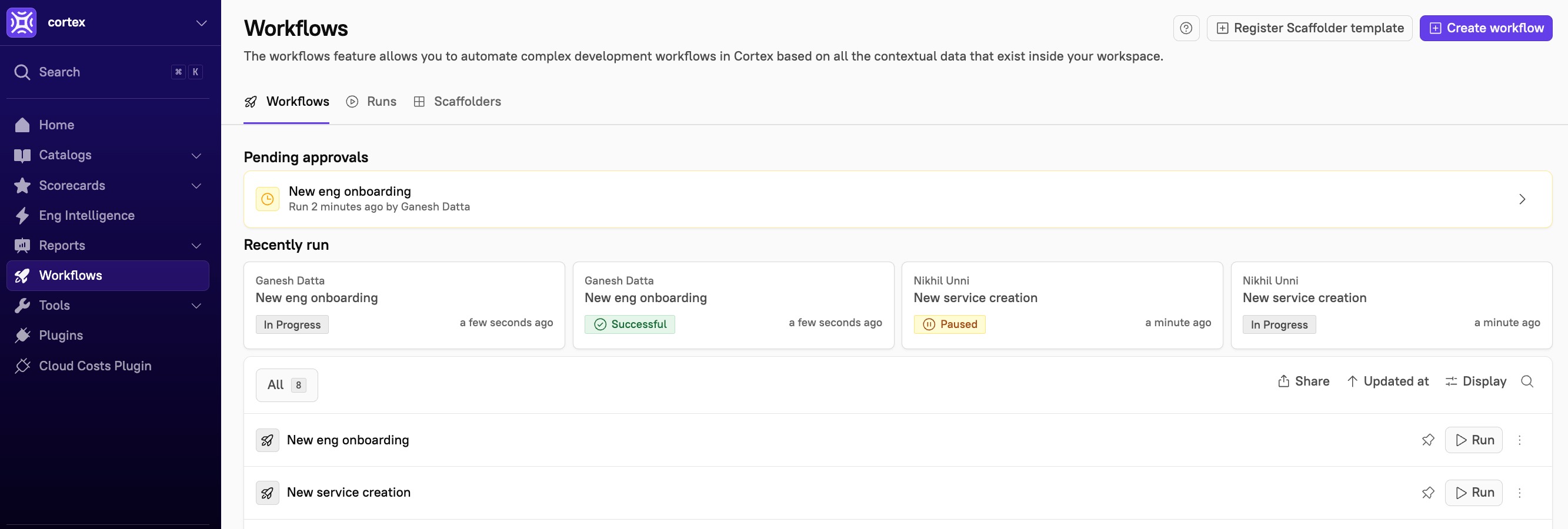Open Cloud Costs Plugin in sidebar
The width and height of the screenshot is (1568, 529).
[95, 366]
